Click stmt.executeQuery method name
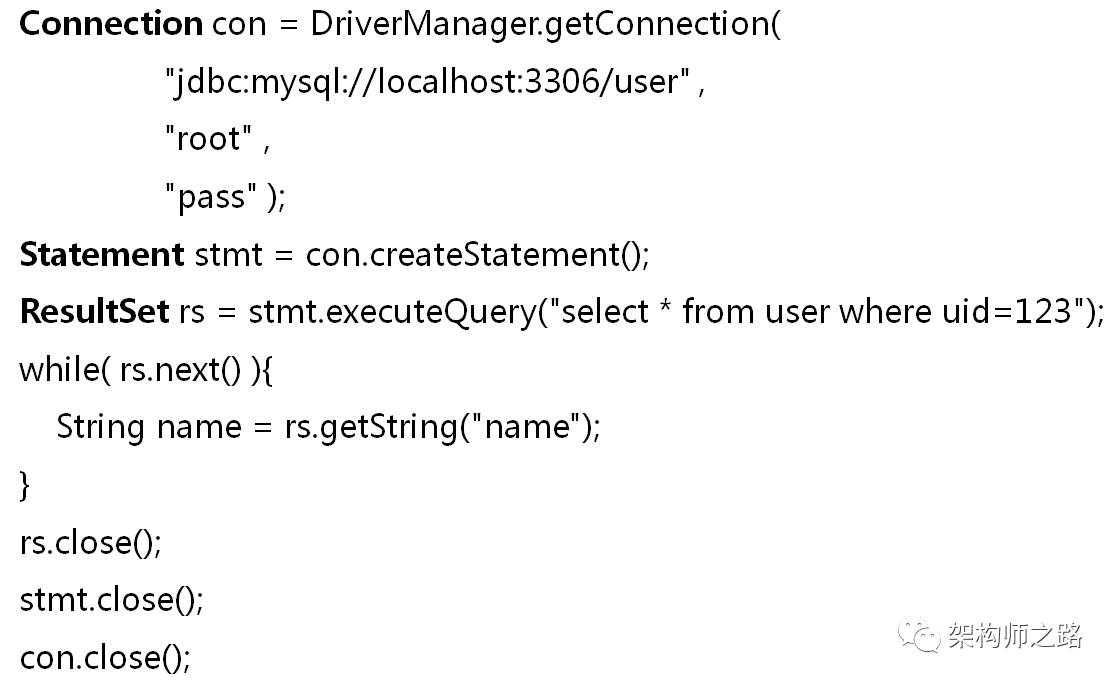Image resolution: width=1119 pixels, height=685 pixels. click(x=393, y=312)
